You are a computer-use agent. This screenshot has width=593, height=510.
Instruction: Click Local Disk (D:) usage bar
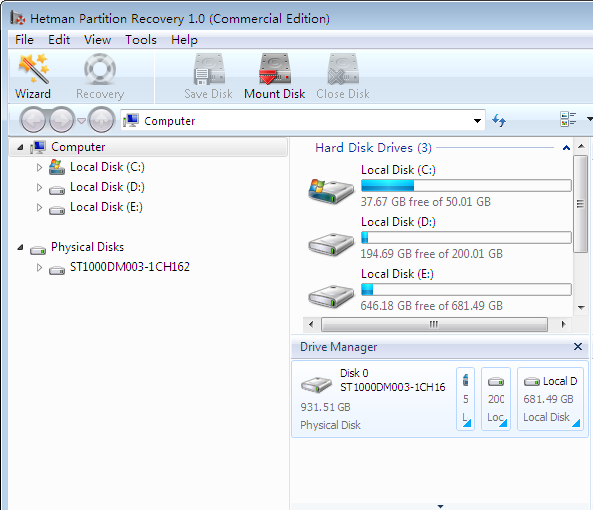(x=466, y=237)
